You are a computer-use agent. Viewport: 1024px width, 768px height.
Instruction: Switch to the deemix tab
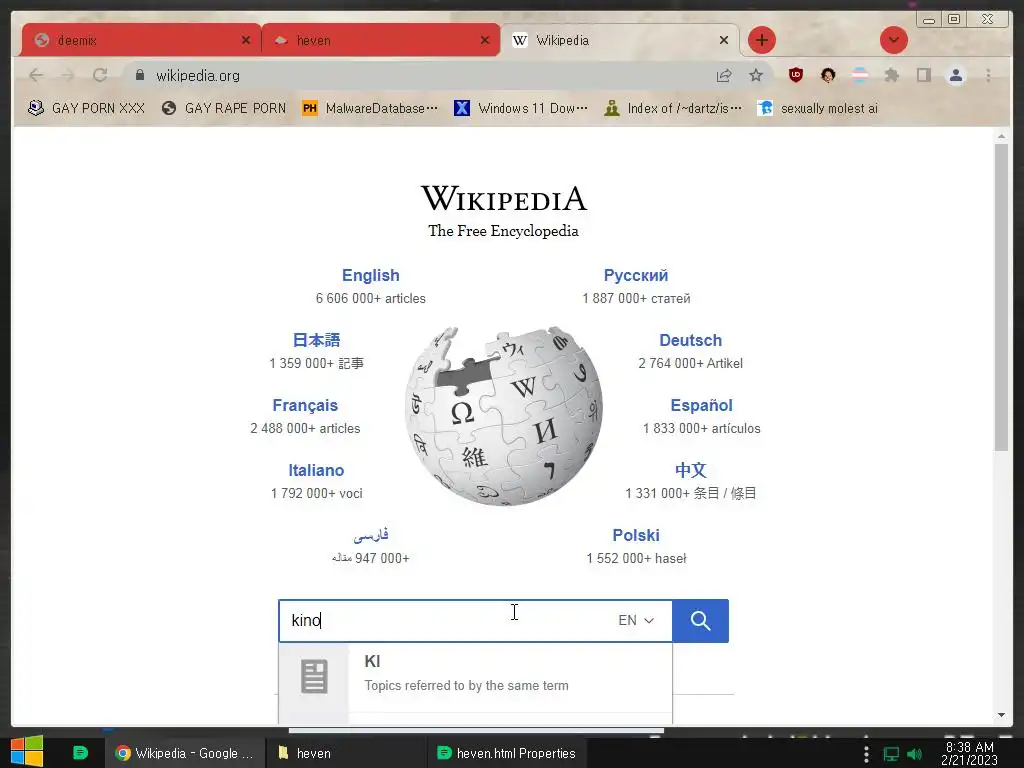[x=141, y=40]
